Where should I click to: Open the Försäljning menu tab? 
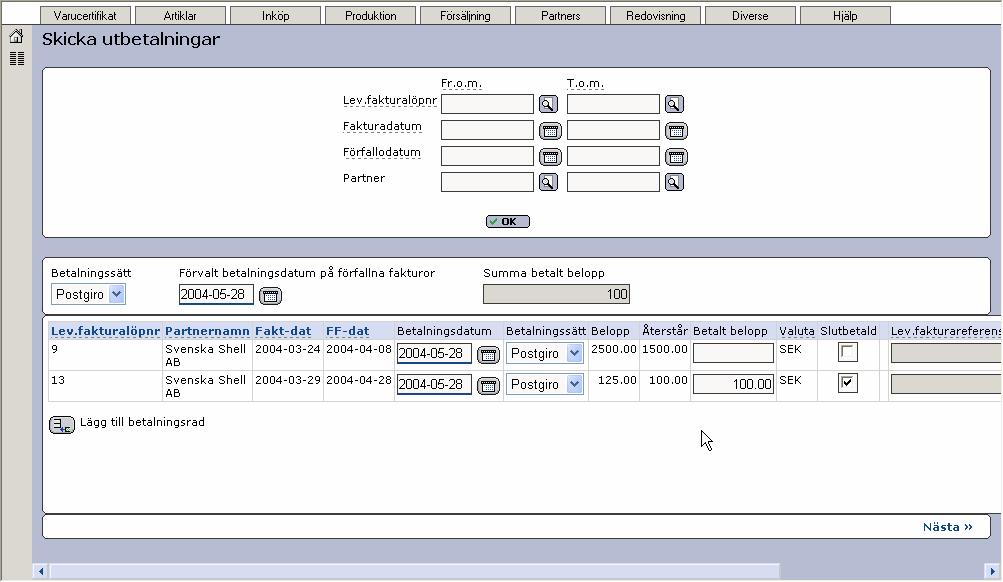tap(465, 15)
